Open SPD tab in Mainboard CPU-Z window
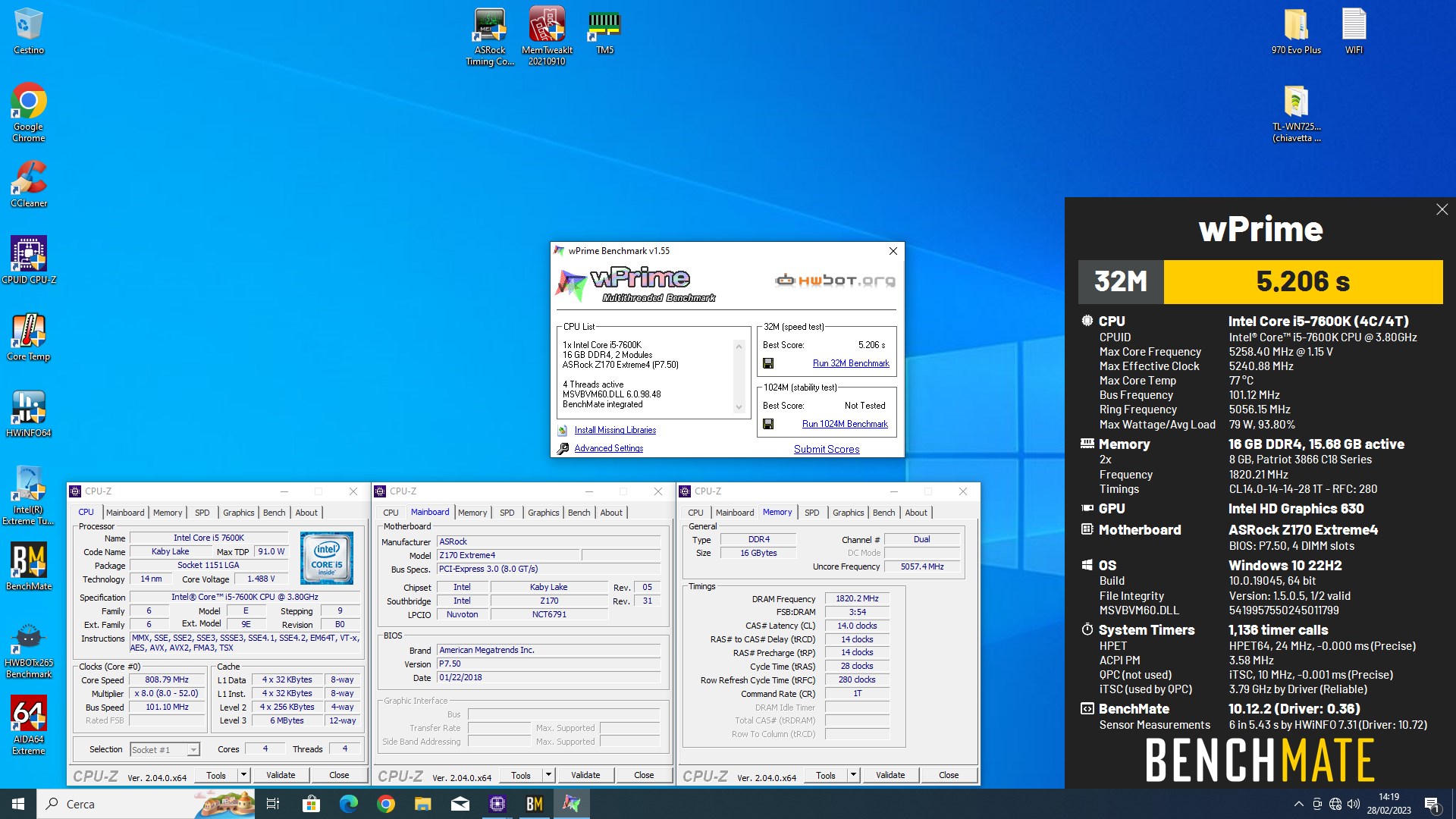Viewport: 1456px width, 819px height. coord(507,513)
